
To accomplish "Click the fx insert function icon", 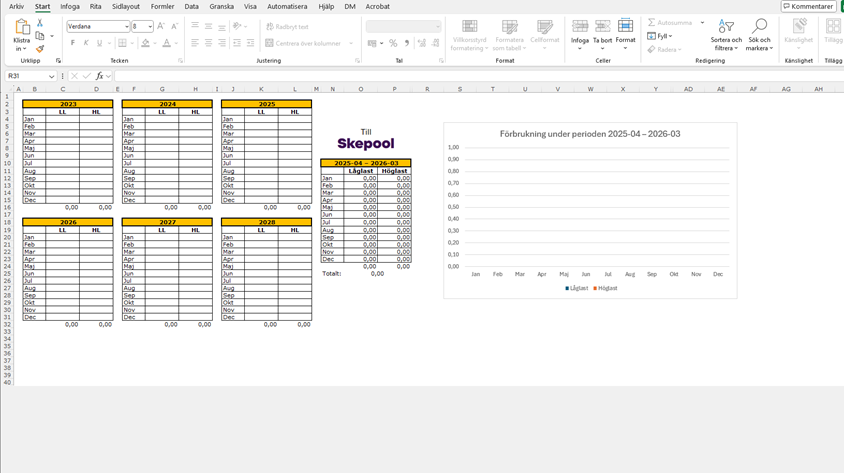I will coord(99,76).
